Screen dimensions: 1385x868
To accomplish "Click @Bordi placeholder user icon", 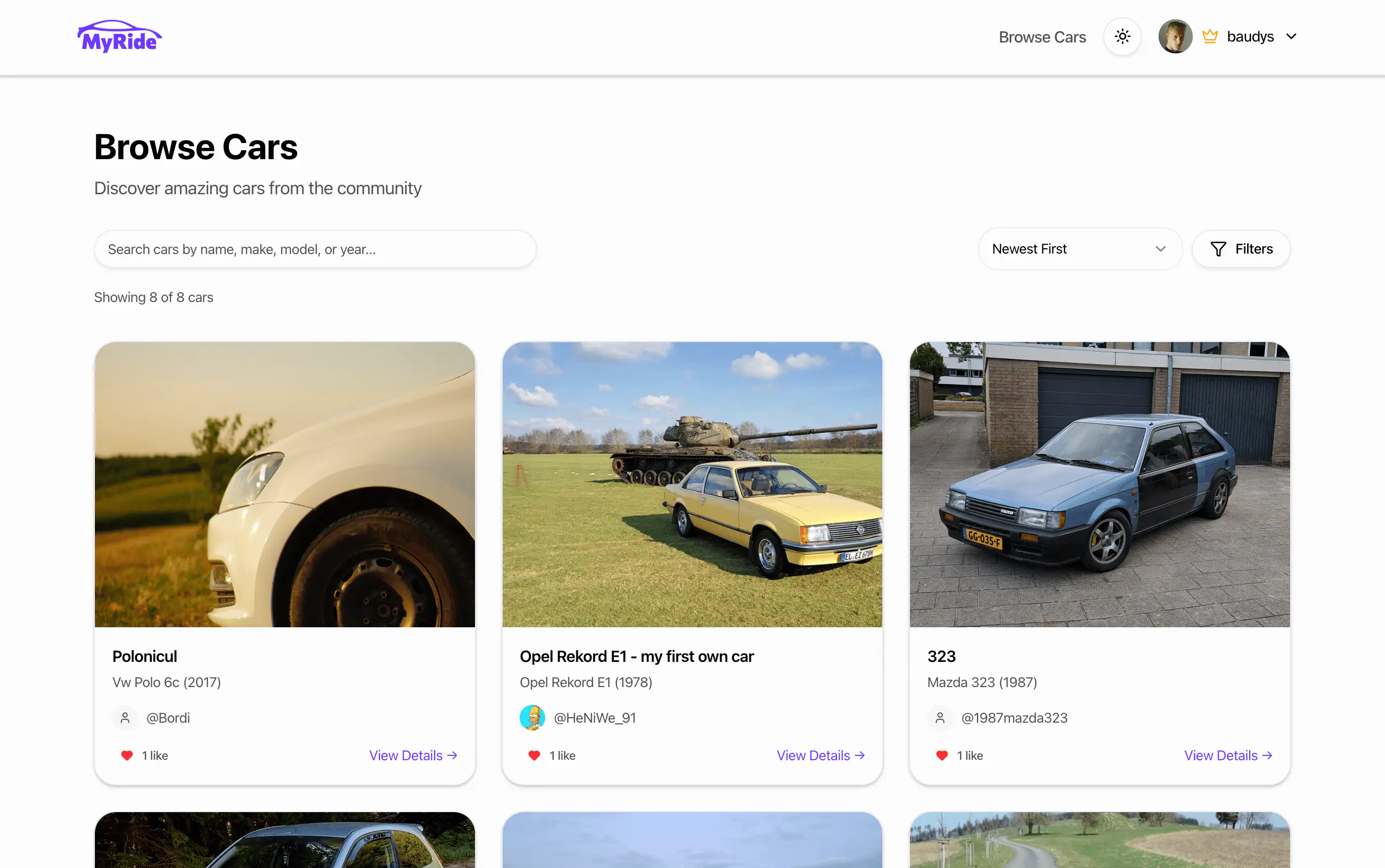I will pos(125,718).
